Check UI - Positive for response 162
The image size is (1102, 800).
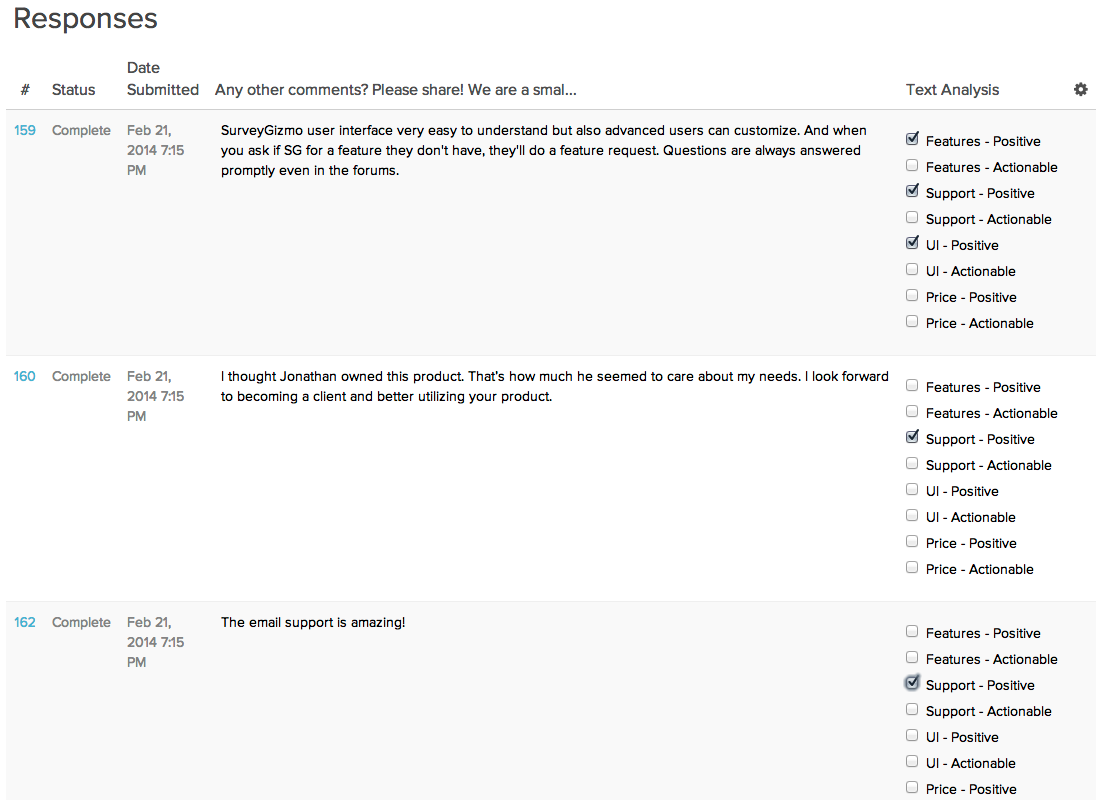912,735
